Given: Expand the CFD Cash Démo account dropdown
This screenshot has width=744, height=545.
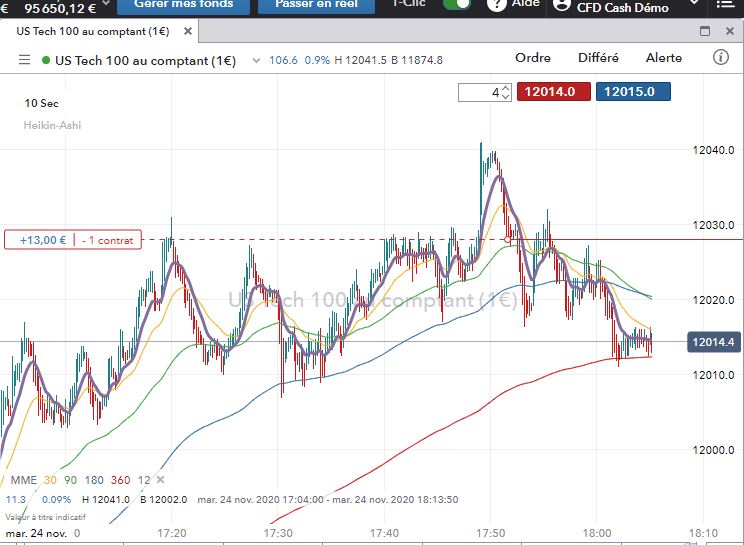Looking at the screenshot, I should pyautogui.click(x=694, y=3).
